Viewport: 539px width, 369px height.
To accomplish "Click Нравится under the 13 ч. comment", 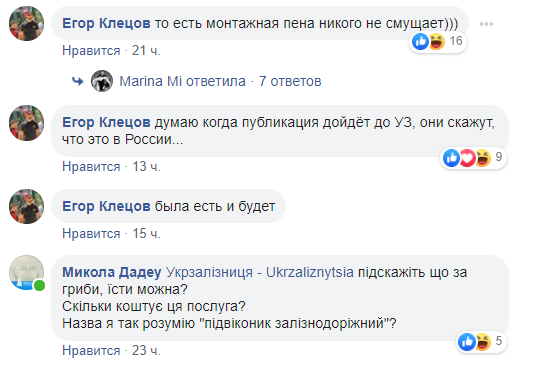I will click(x=91, y=166).
